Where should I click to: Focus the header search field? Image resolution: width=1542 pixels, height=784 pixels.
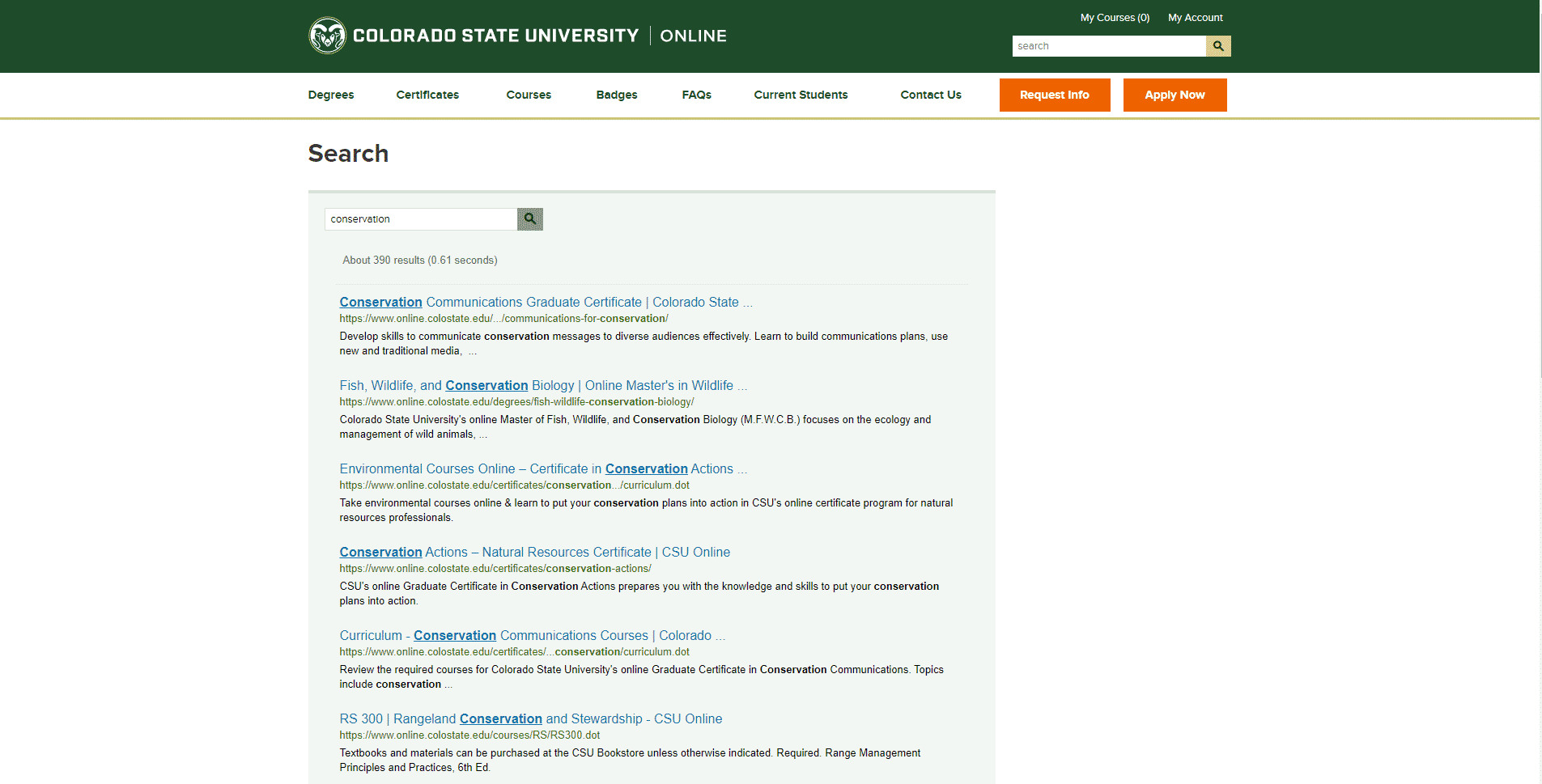[1109, 46]
